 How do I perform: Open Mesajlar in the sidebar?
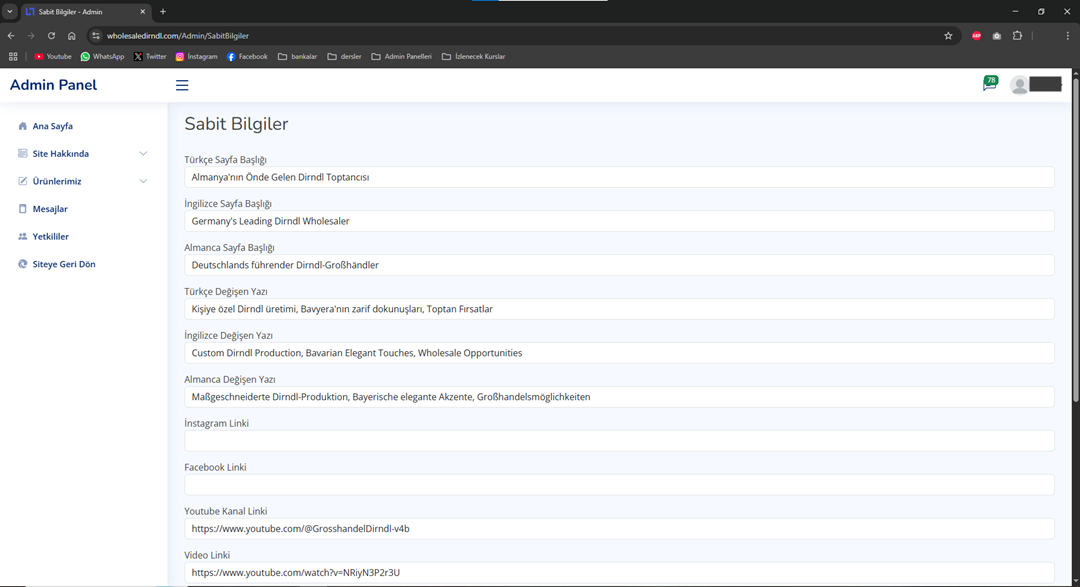point(50,209)
